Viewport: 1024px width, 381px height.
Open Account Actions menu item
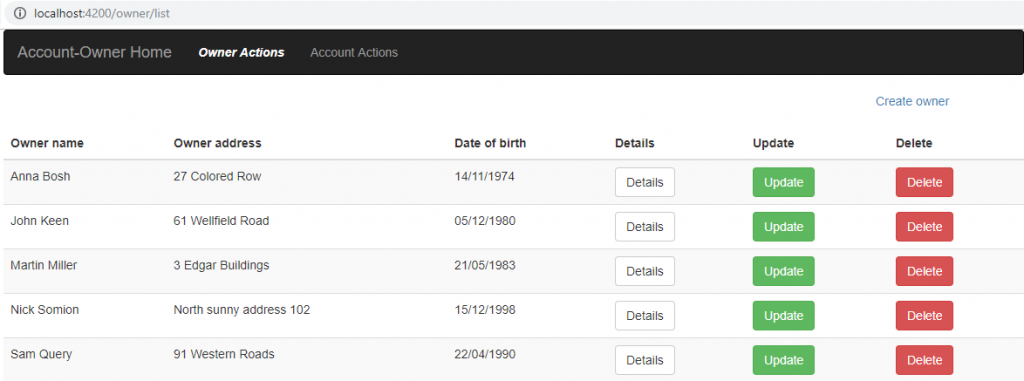[x=354, y=52]
